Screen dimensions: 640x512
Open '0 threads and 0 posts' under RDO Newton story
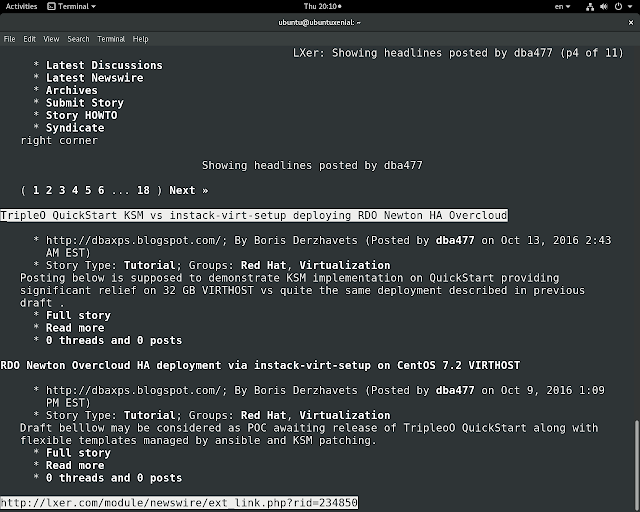(x=114, y=478)
